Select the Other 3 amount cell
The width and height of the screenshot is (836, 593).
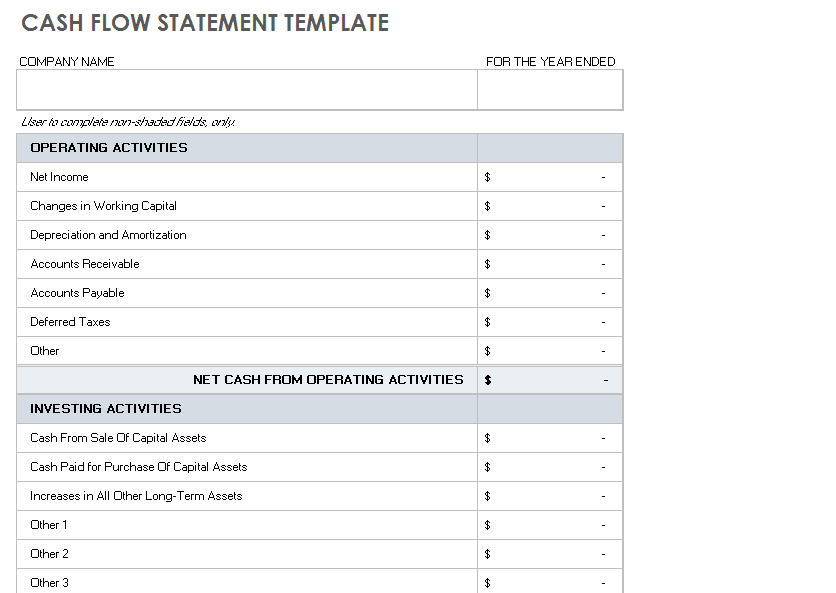coord(550,581)
